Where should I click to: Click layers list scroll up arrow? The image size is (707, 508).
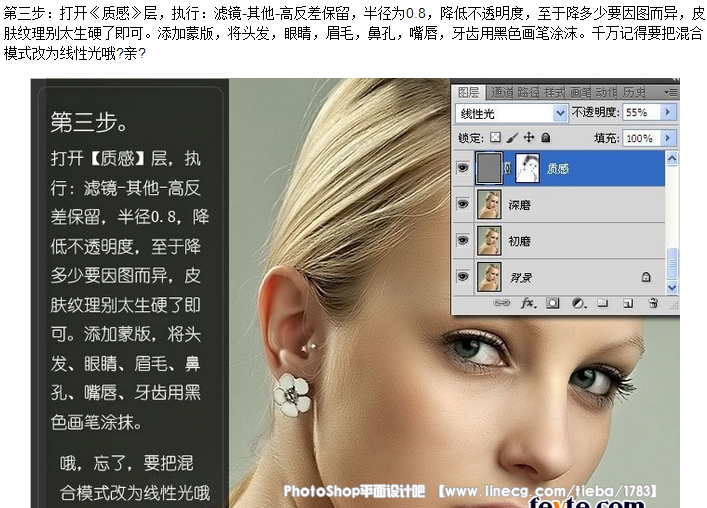point(672,159)
